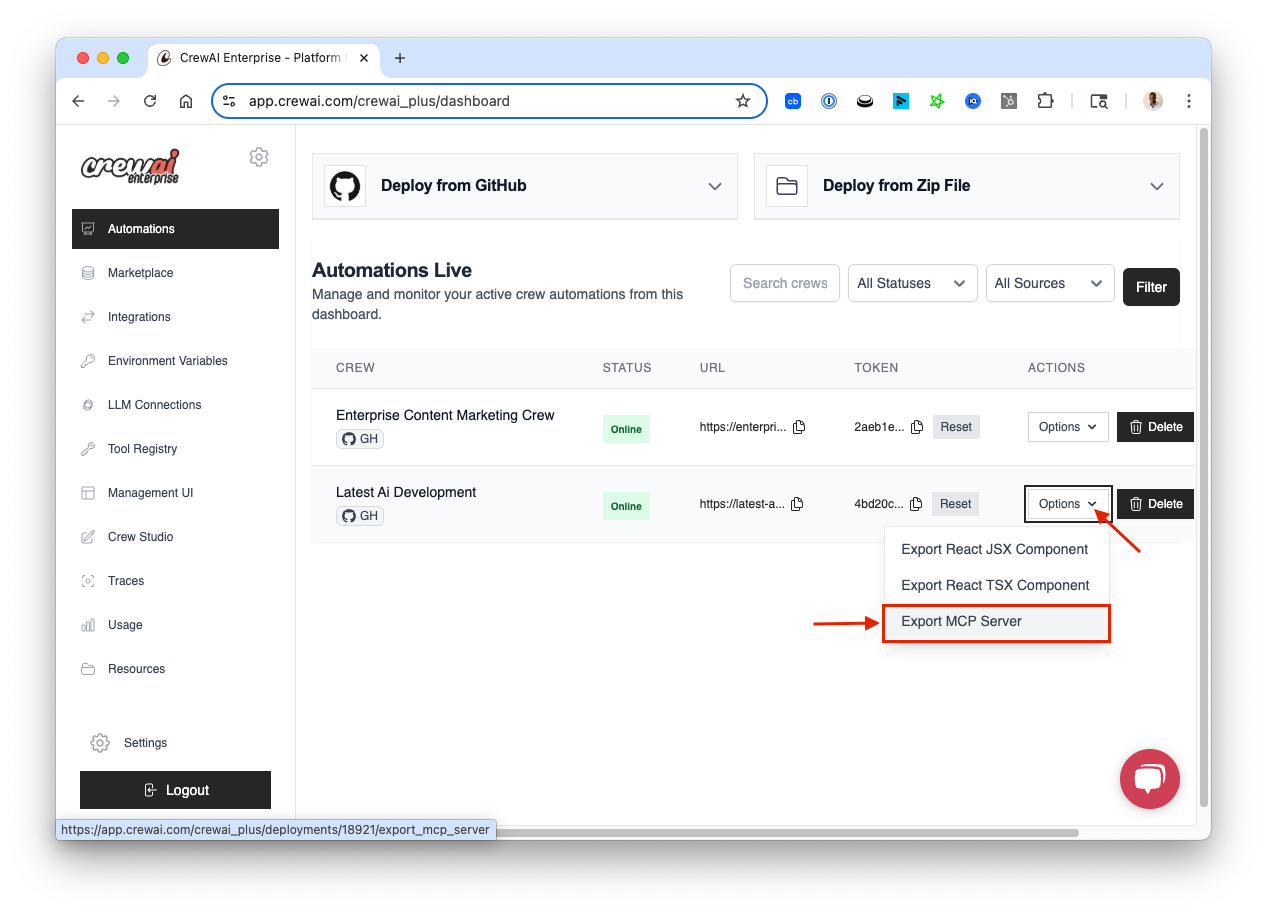
Task: Open the All Statuses dropdown
Action: (x=912, y=284)
